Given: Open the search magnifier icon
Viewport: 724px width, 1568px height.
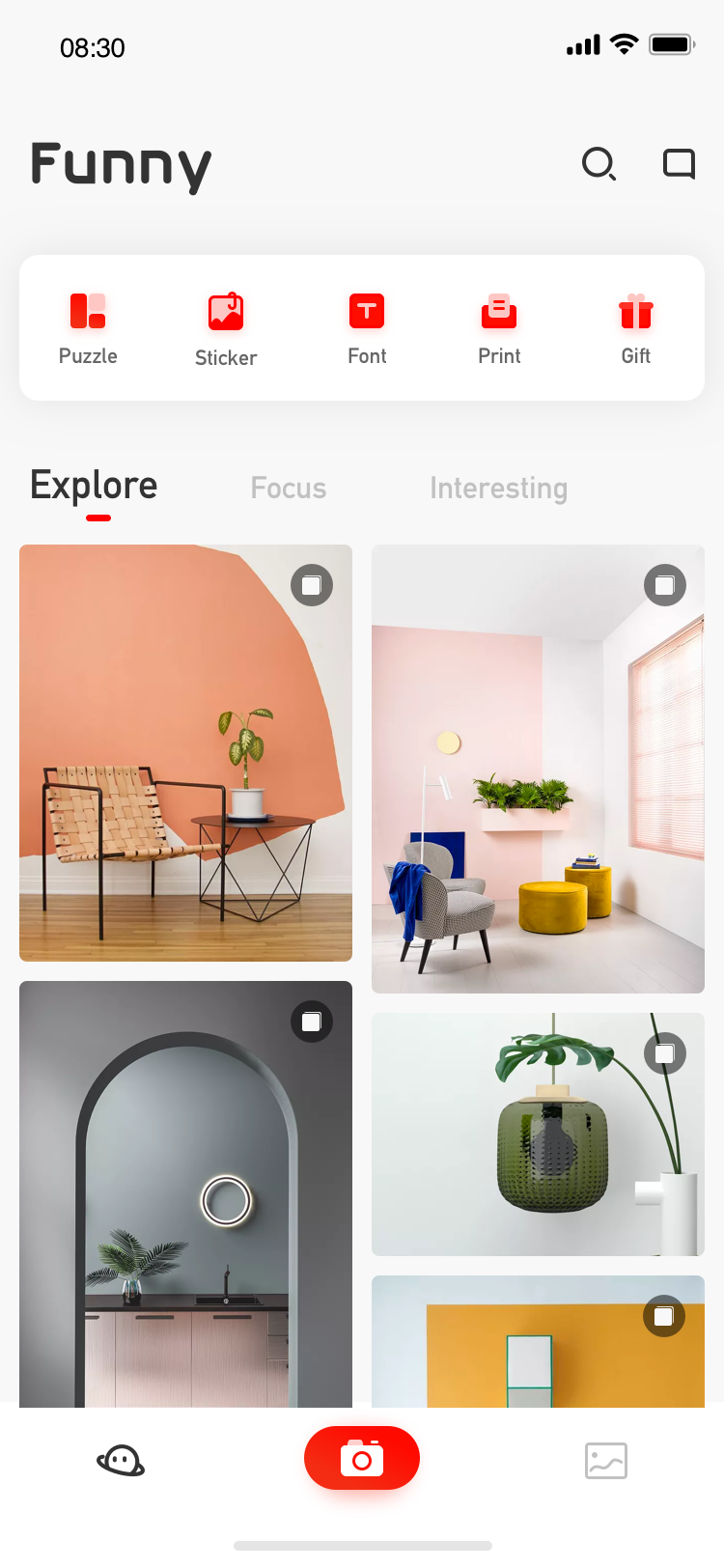Looking at the screenshot, I should pyautogui.click(x=599, y=163).
